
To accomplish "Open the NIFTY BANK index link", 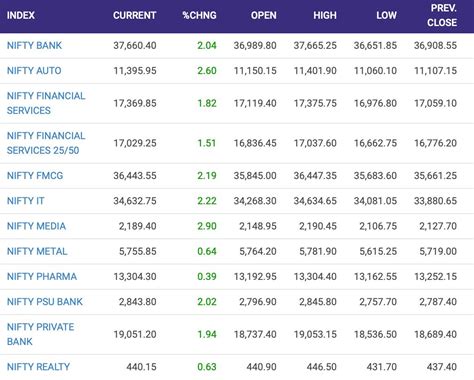I will (34, 45).
